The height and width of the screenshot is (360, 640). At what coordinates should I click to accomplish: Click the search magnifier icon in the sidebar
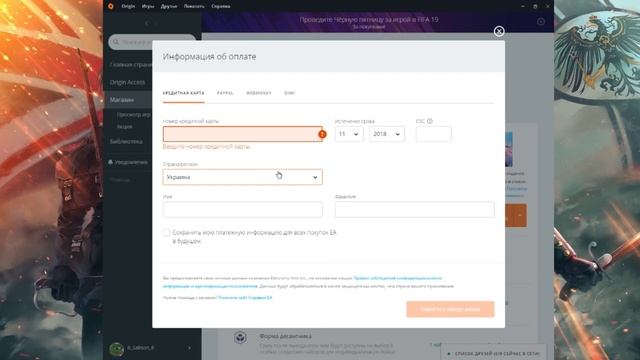(116, 42)
